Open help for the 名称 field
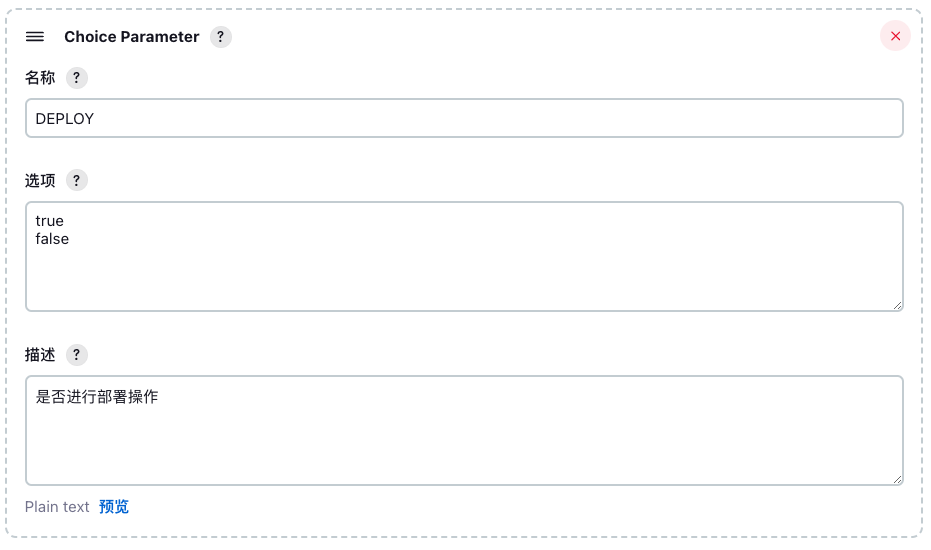931x550 pixels. click(x=77, y=78)
